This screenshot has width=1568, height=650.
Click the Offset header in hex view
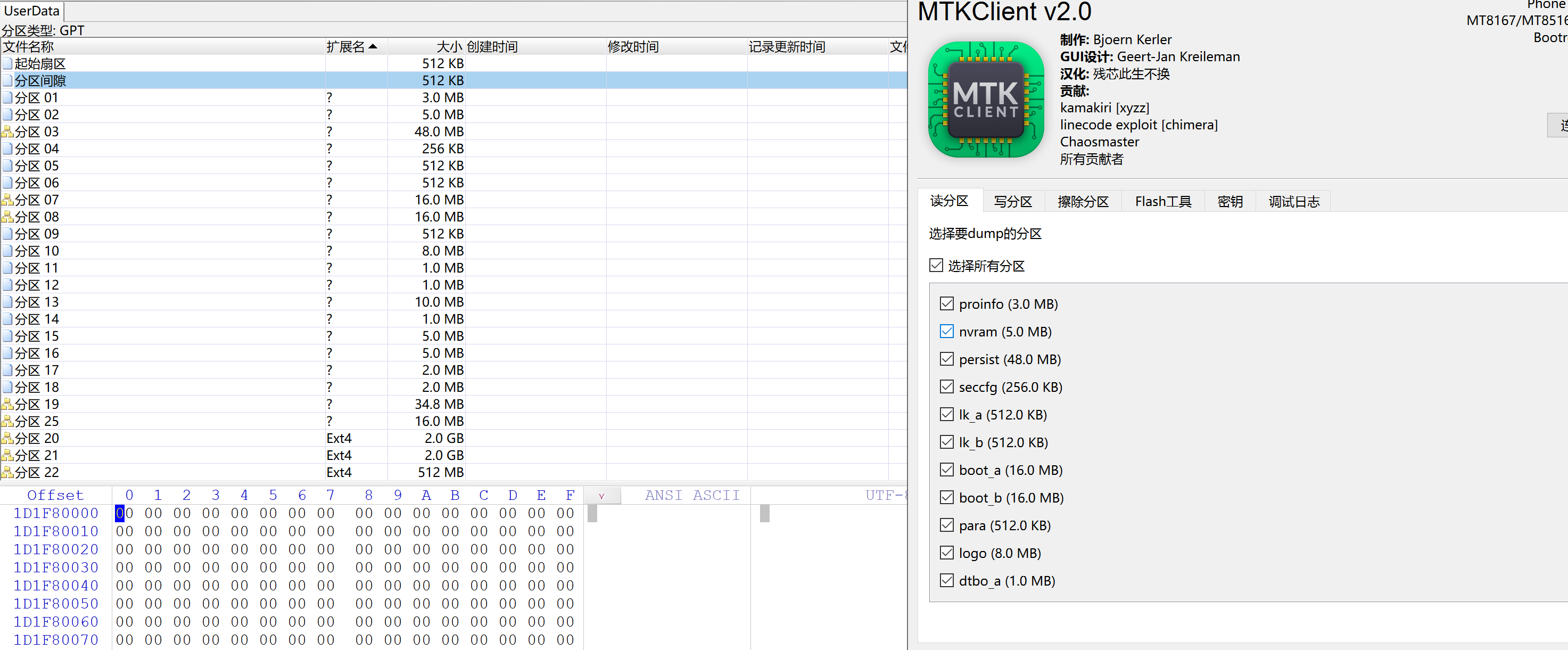click(55, 496)
